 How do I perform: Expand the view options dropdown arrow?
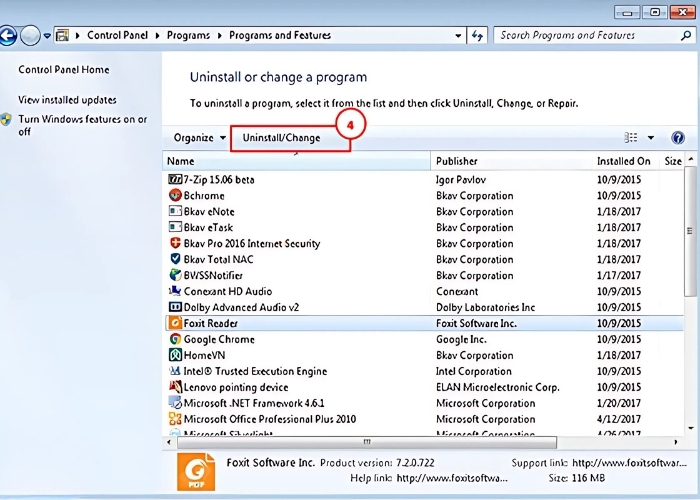pyautogui.click(x=651, y=138)
